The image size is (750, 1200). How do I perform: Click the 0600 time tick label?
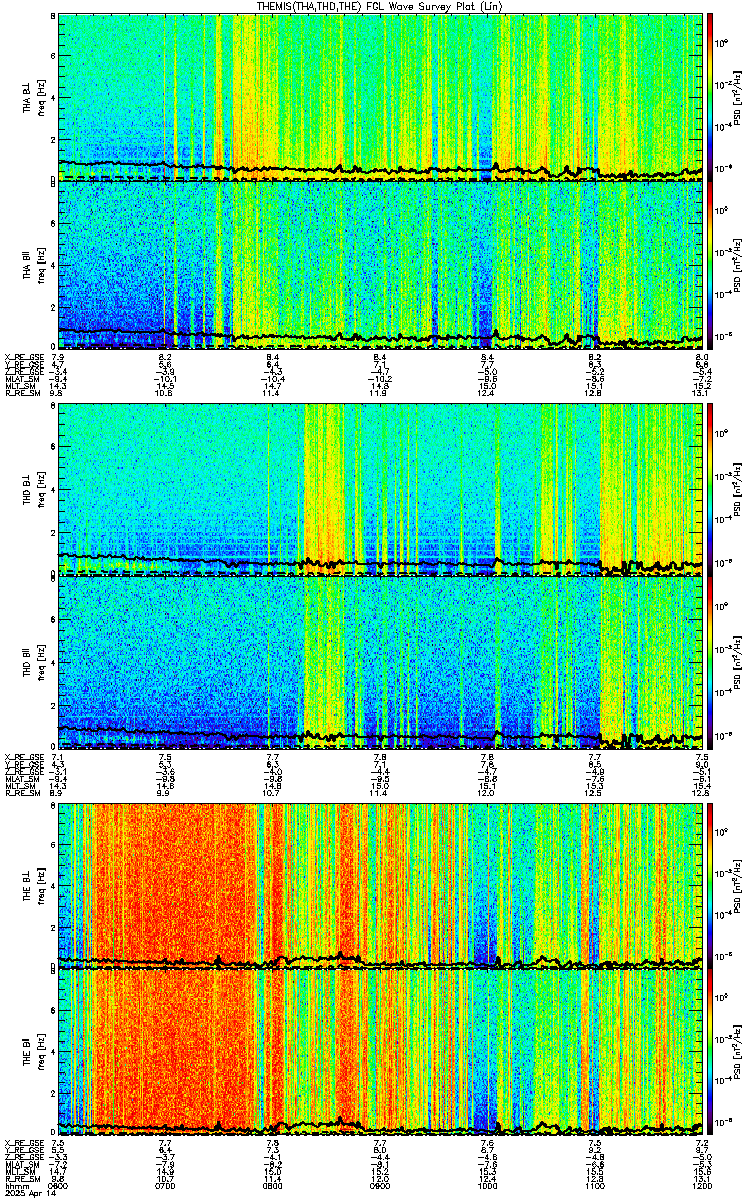(58, 1186)
